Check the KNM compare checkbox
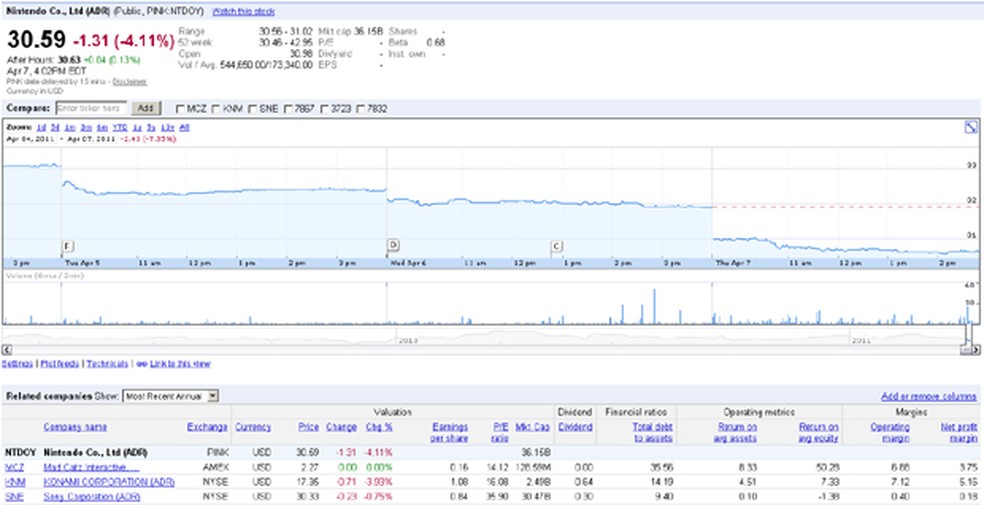This screenshot has width=984, height=505. 217,109
